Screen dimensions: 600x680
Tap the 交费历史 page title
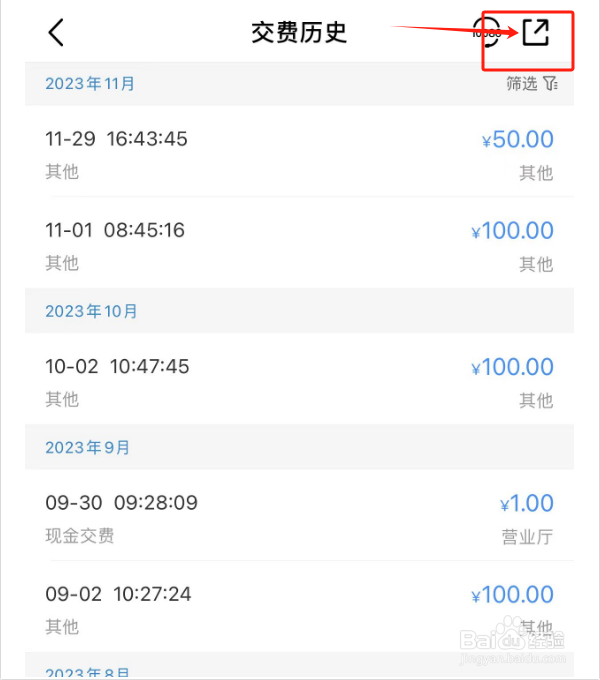click(x=299, y=33)
